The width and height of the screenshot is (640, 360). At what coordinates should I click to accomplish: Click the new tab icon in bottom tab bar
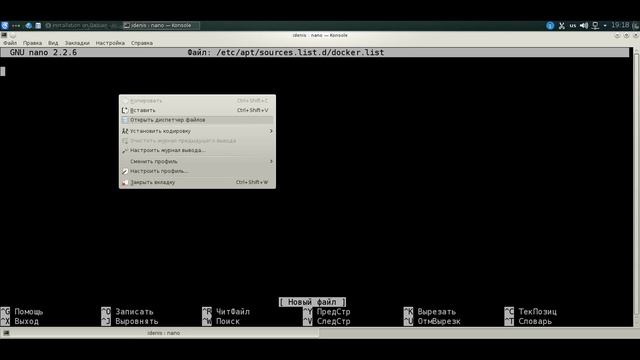pos(6,333)
